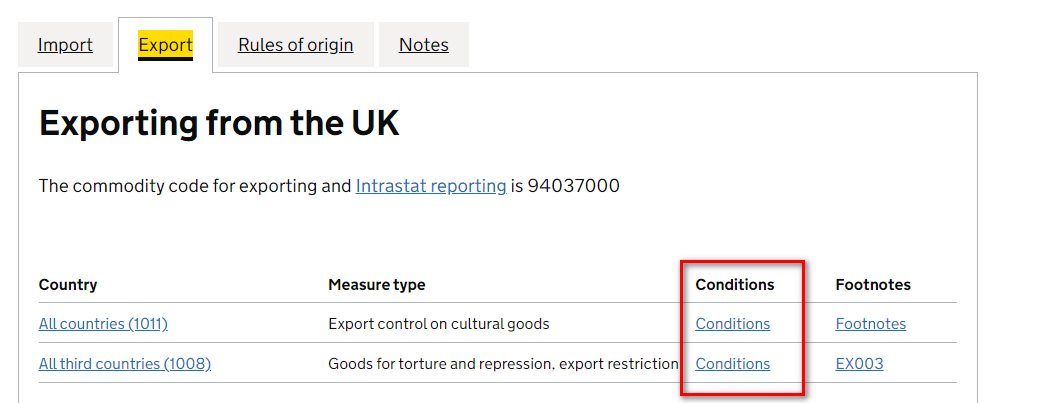This screenshot has width=1057, height=403.
Task: View Conditions for torture goods export restriction
Action: [x=733, y=364]
